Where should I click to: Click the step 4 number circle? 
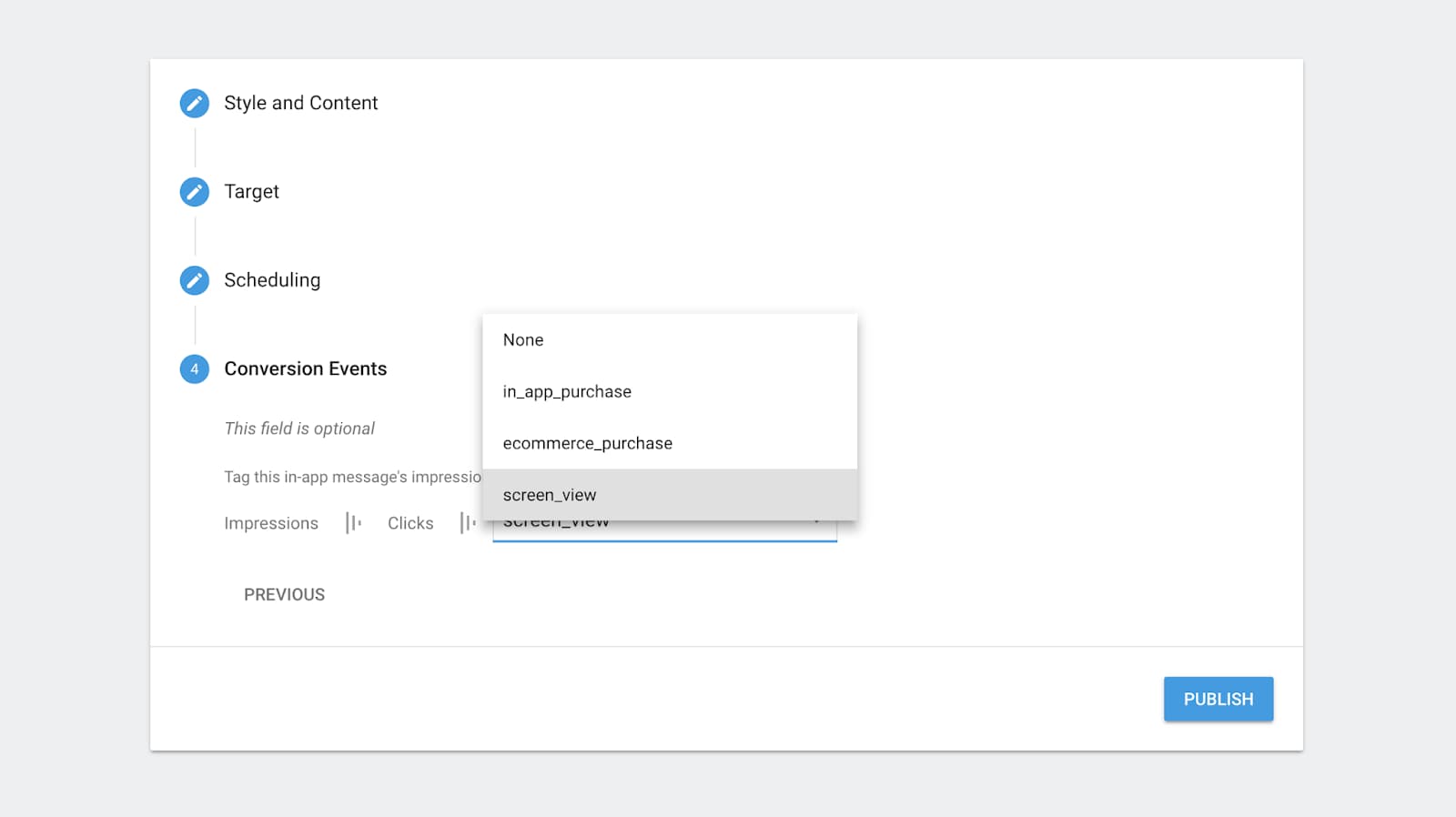(x=194, y=368)
